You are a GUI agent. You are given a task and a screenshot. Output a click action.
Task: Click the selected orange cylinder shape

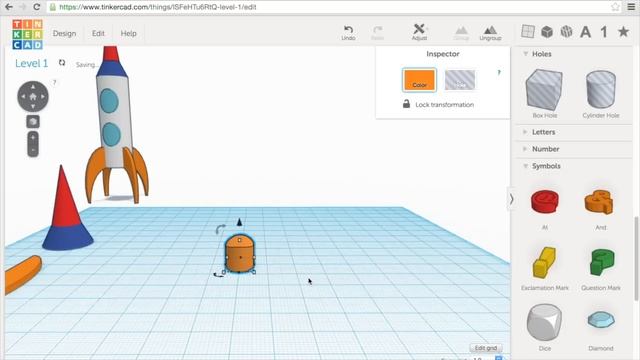(x=240, y=253)
